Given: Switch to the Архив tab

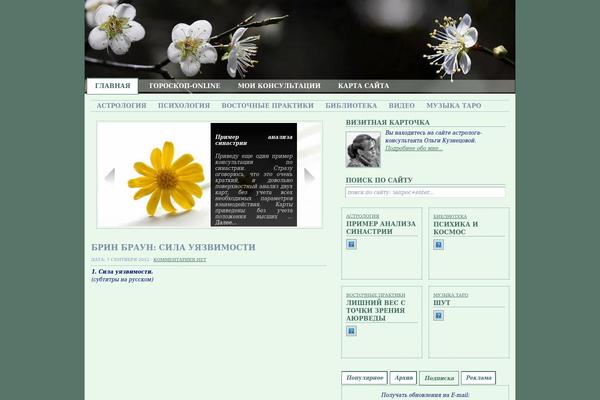Looking at the screenshot, I should pos(403,378).
